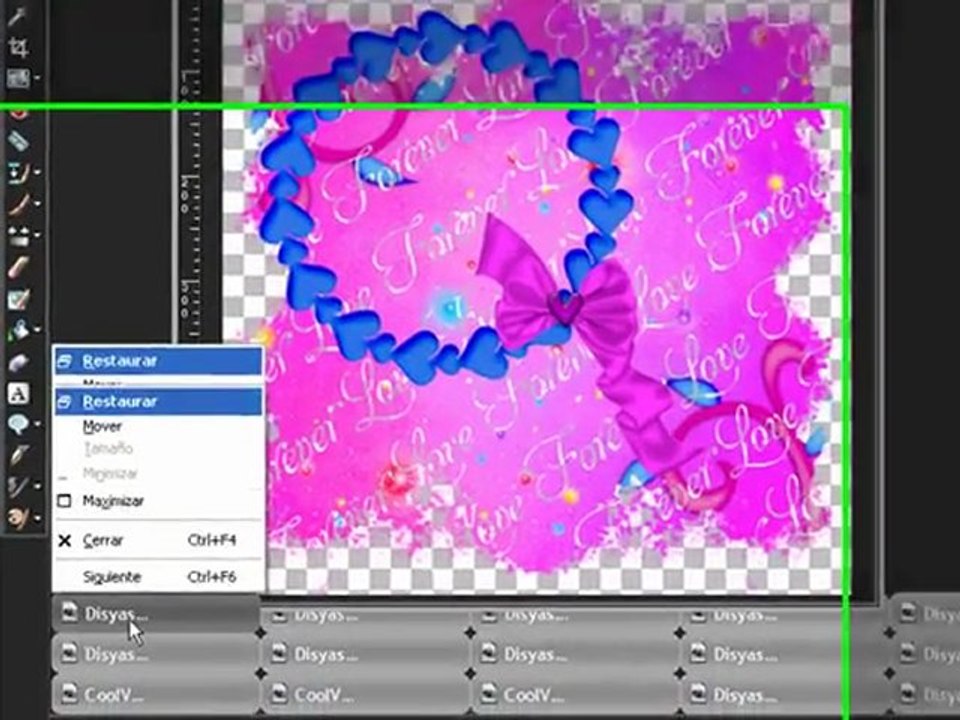Select the Picture Tube tool
This screenshot has width=960, height=720.
(x=18, y=299)
